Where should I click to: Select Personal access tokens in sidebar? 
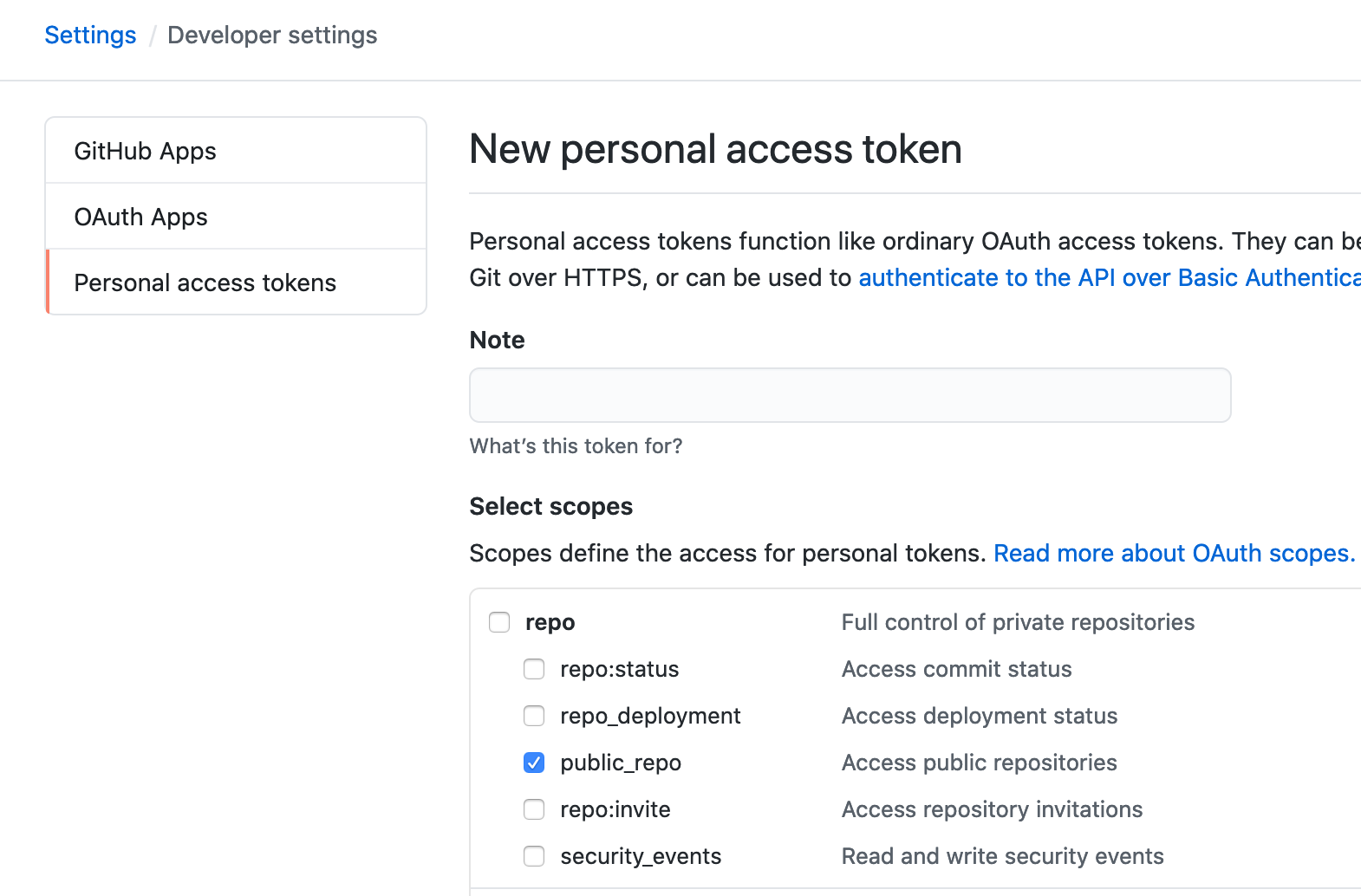click(236, 282)
